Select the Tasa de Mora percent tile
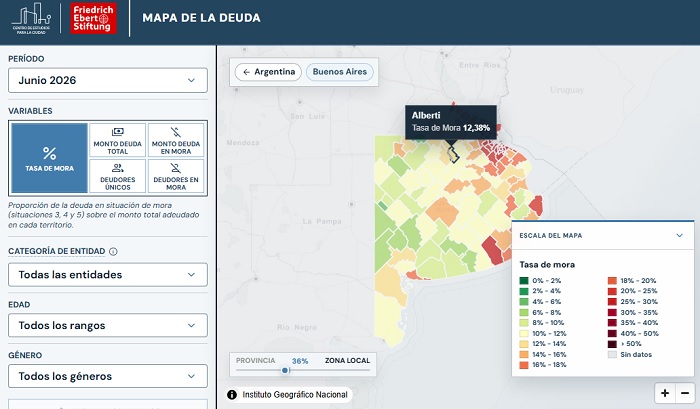Image resolution: width=700 pixels, height=409 pixels. [50, 158]
